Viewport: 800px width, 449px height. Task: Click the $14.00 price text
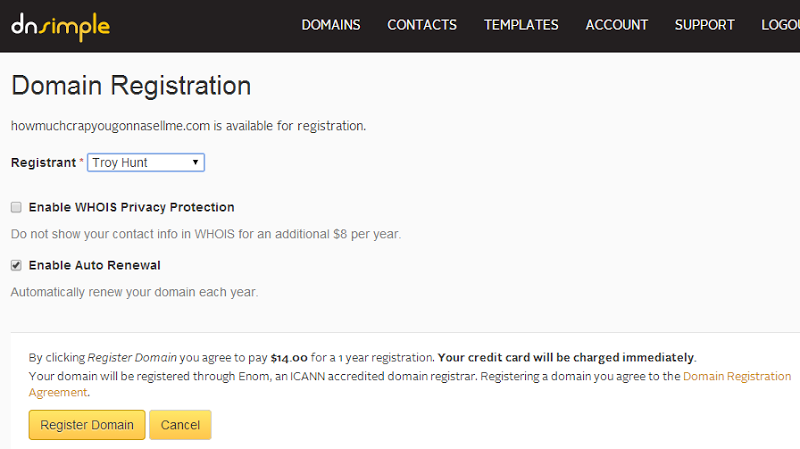tap(290, 357)
